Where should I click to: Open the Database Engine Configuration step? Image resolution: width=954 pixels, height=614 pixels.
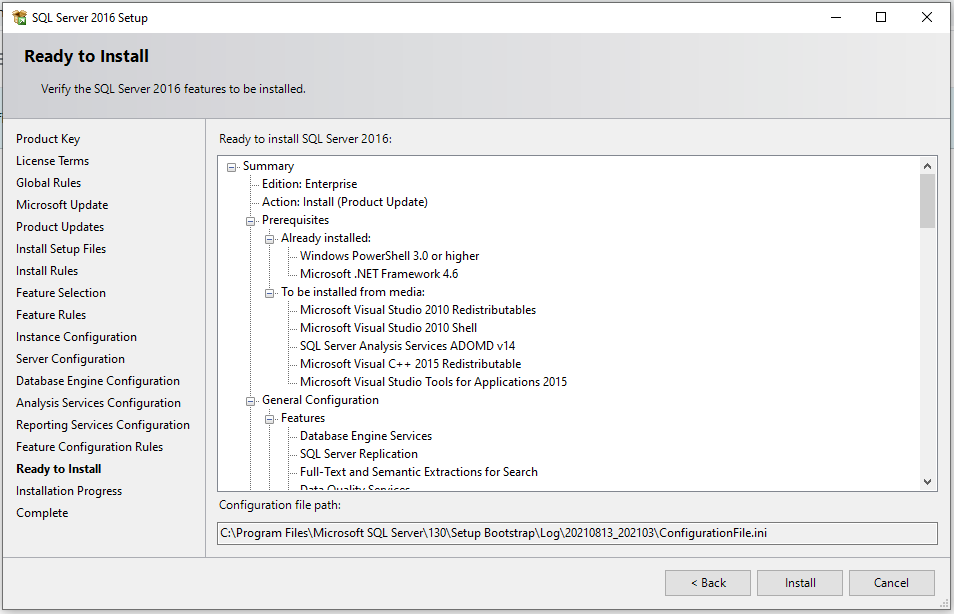(98, 381)
